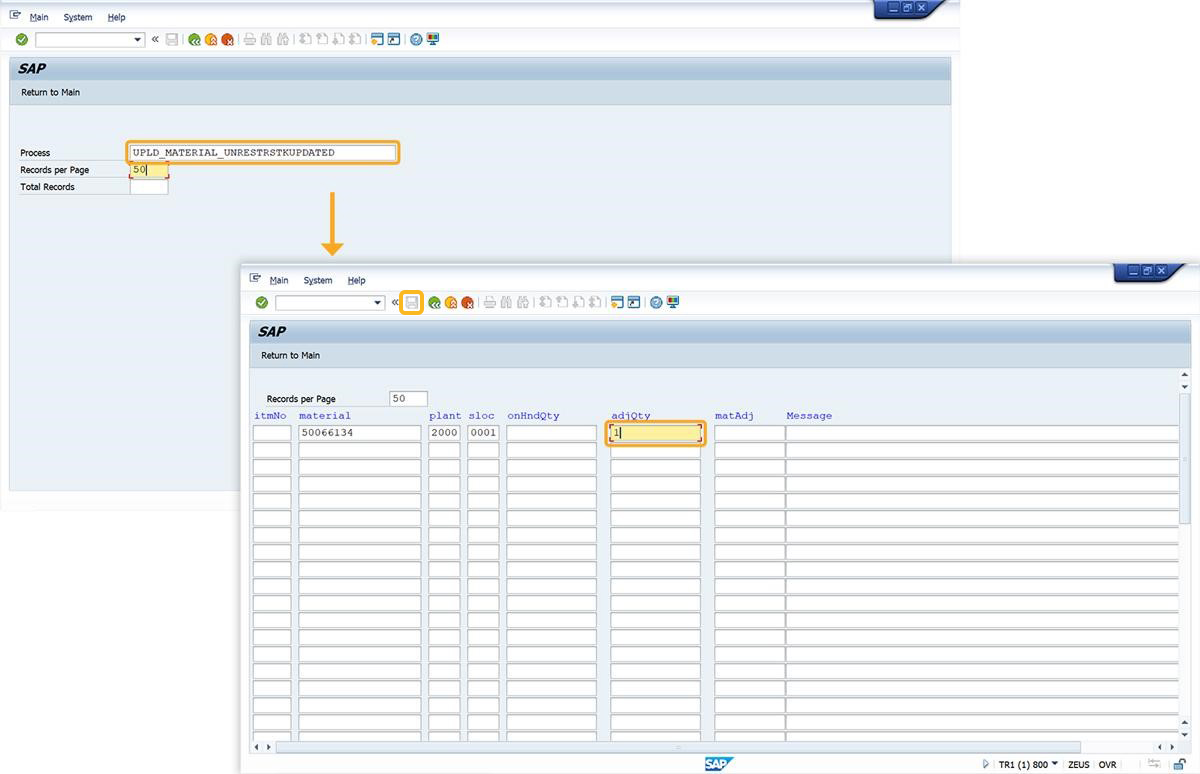This screenshot has height=774, width=1200.
Task: Expand TR1 (1) 800 system dropdown
Action: pos(1055,764)
